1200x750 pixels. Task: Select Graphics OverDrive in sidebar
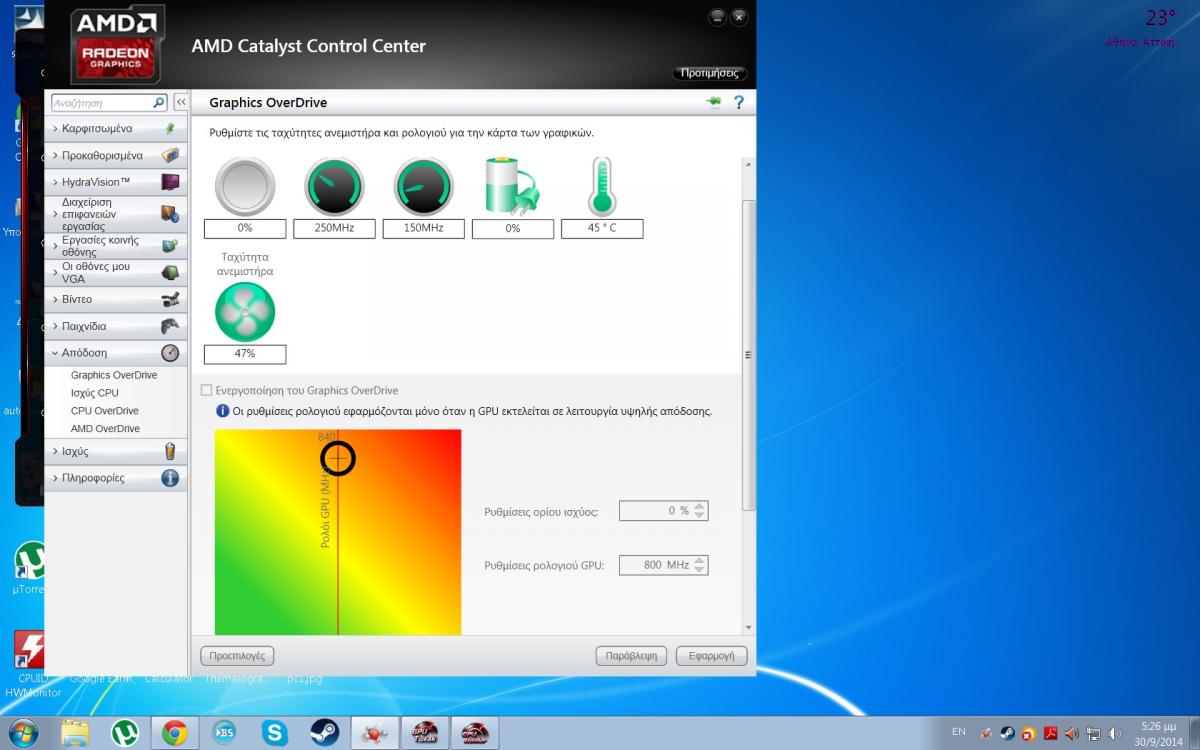pyautogui.click(x=114, y=375)
